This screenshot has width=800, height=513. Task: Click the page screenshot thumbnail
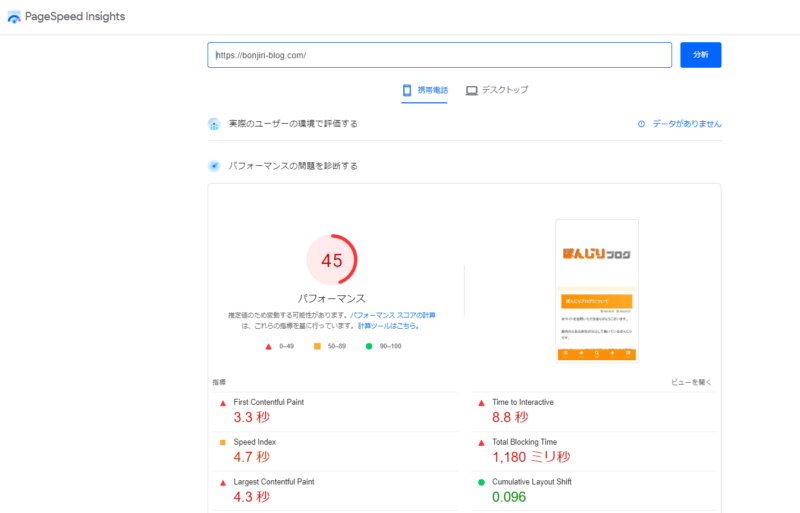[x=597, y=291]
